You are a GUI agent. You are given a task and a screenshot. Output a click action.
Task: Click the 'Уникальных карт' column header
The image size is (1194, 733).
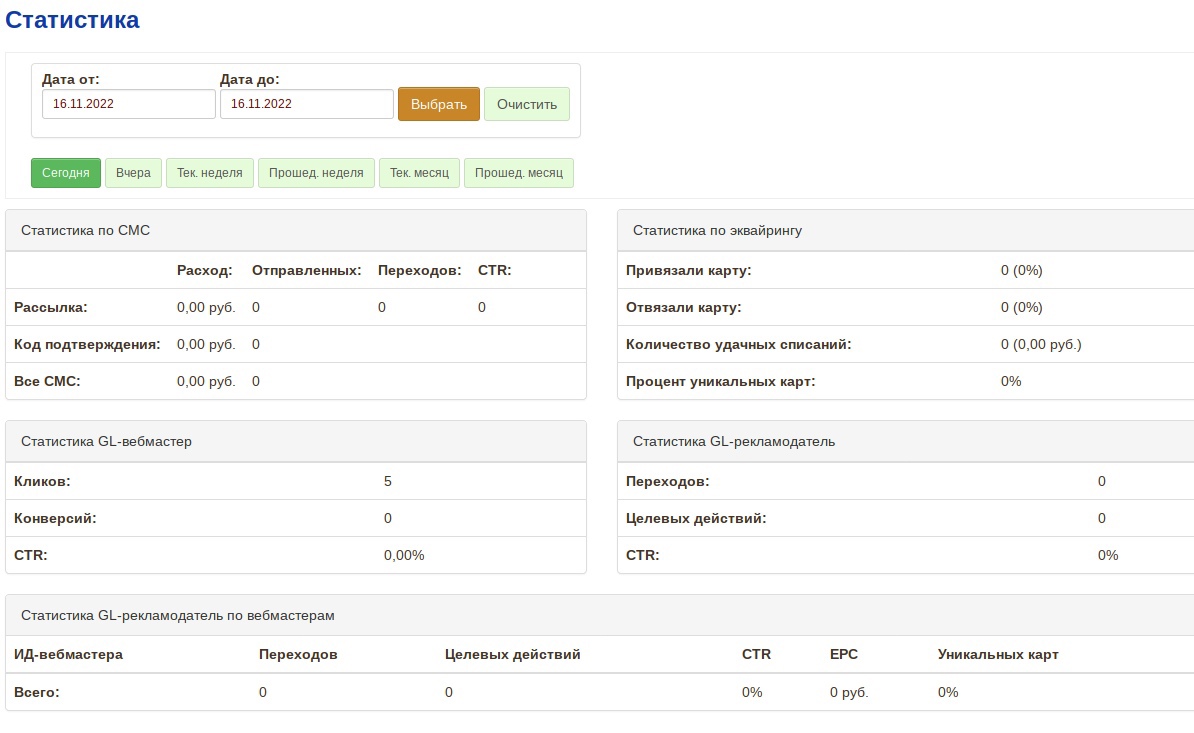(x=998, y=655)
